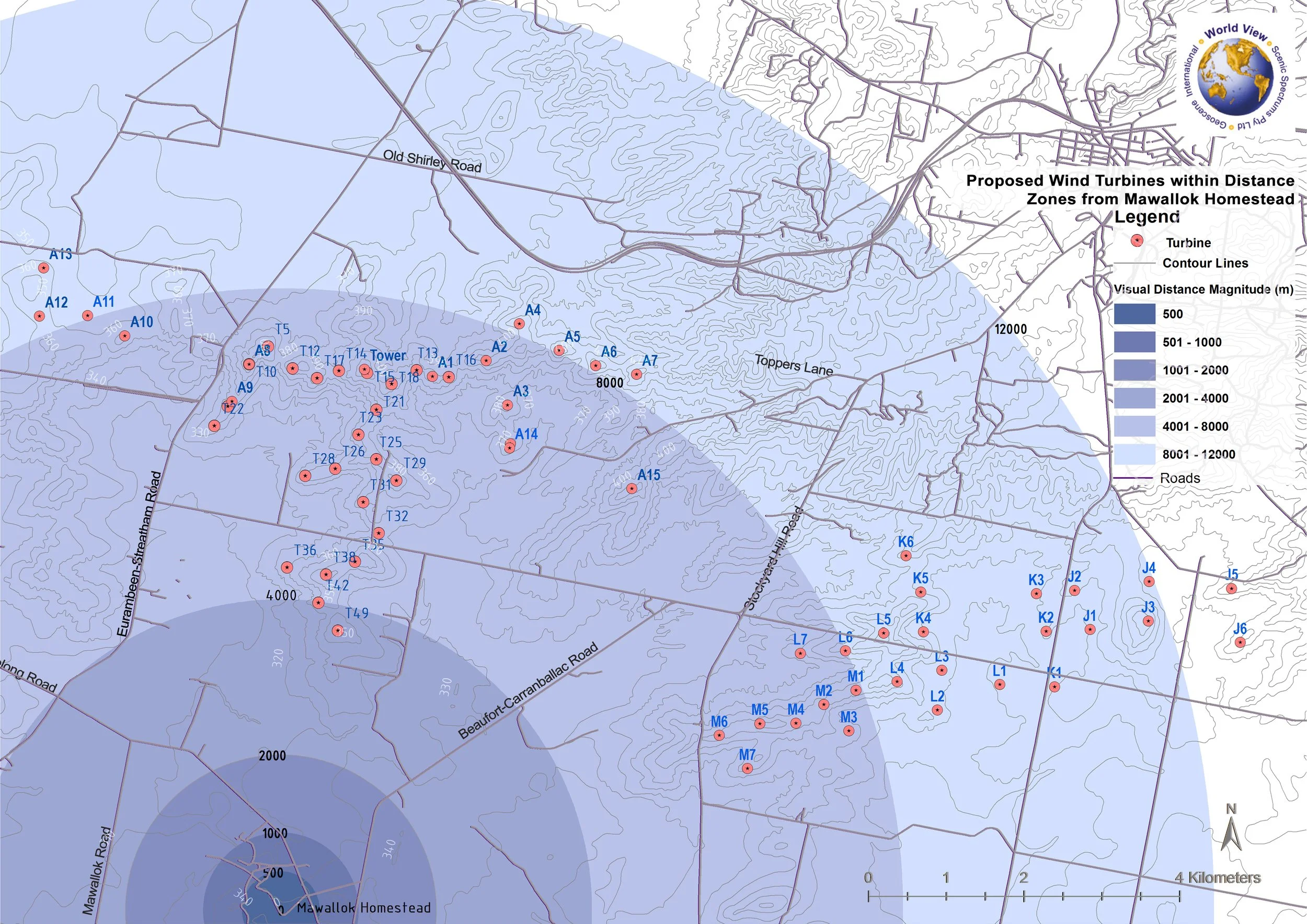Screen dimensions: 1307x924
Task: Select turbine marker K2
Action: pos(1046,631)
